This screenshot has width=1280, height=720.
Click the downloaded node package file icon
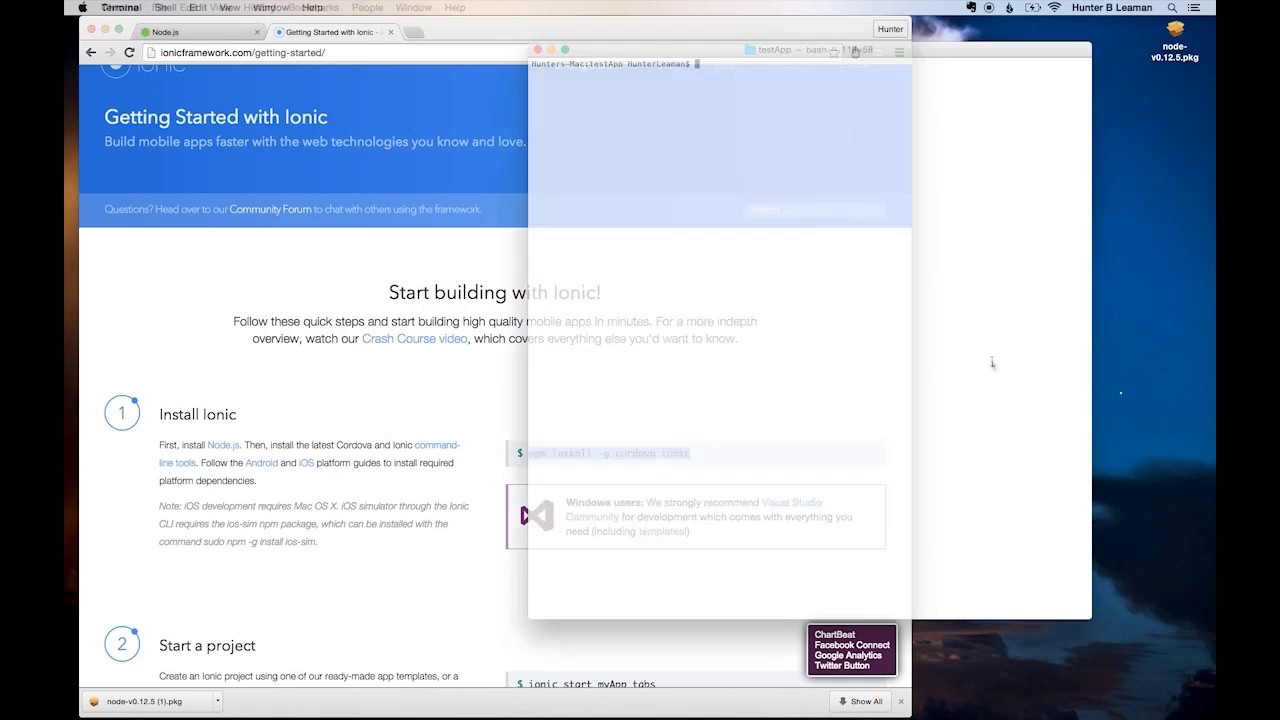pos(95,701)
